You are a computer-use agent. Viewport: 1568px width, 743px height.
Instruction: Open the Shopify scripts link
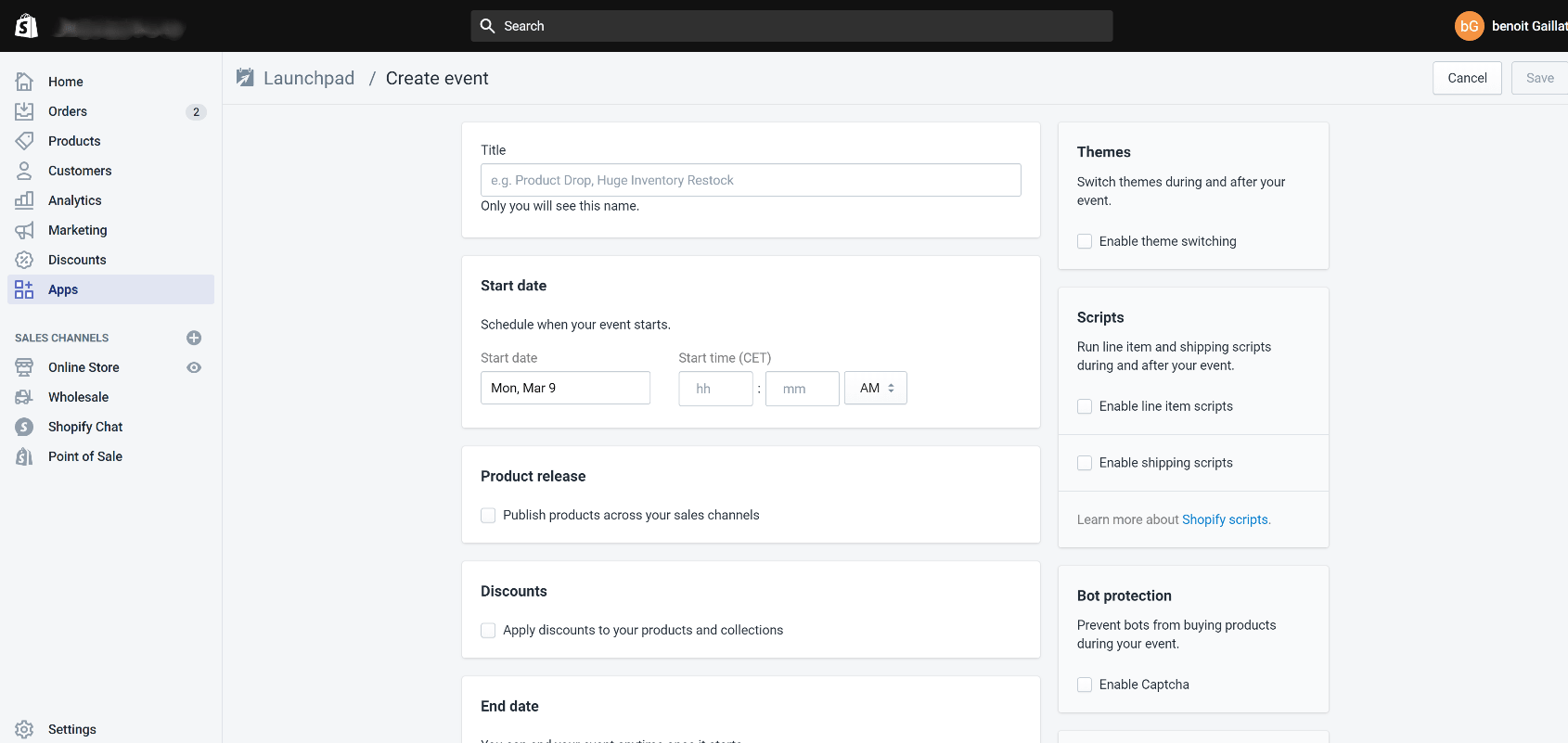tap(1225, 519)
